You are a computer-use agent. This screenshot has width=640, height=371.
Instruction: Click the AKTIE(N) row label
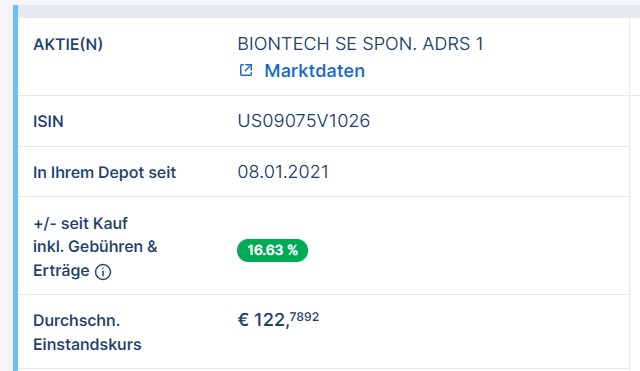click(68, 44)
